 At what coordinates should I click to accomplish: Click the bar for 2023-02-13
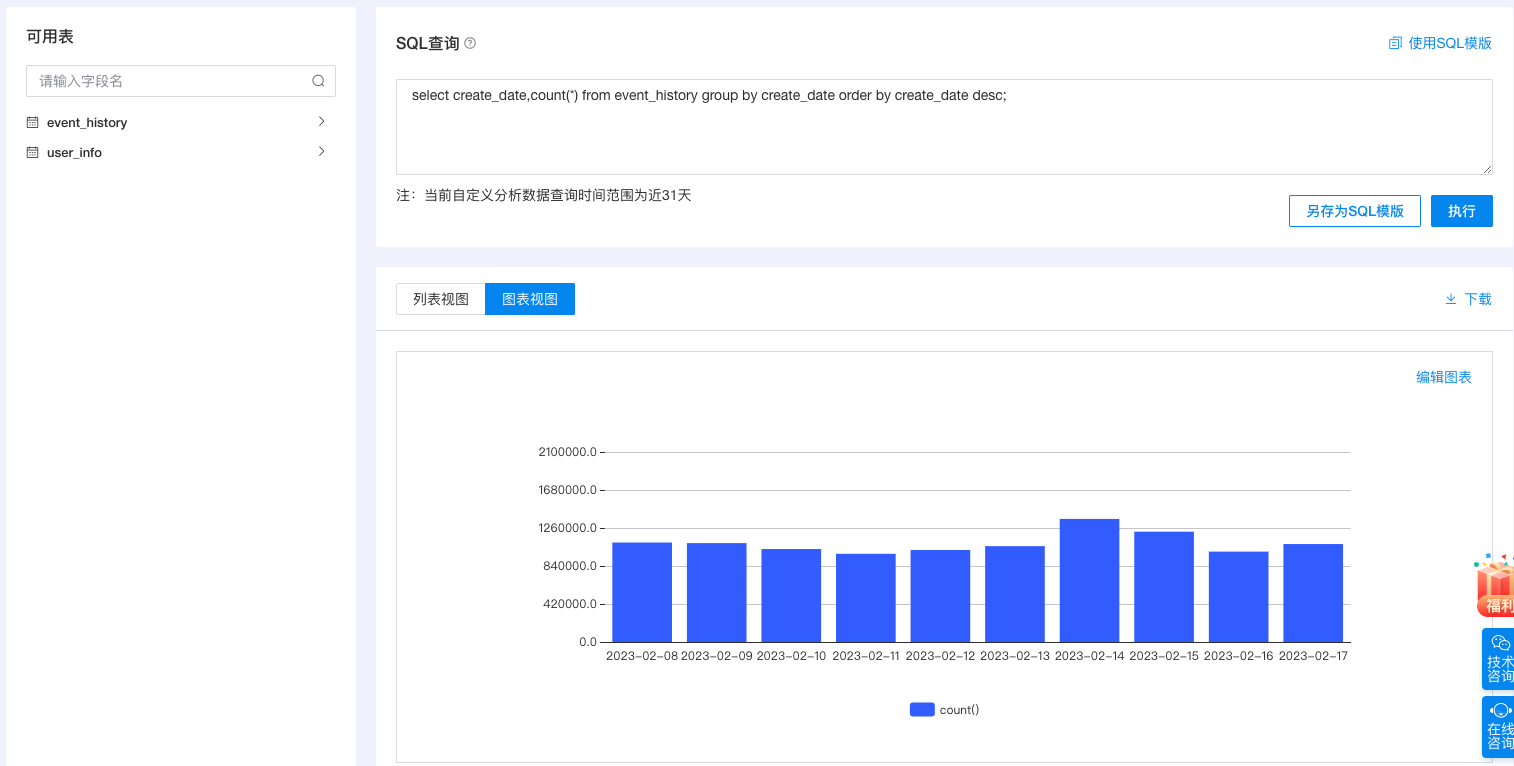(x=1015, y=594)
